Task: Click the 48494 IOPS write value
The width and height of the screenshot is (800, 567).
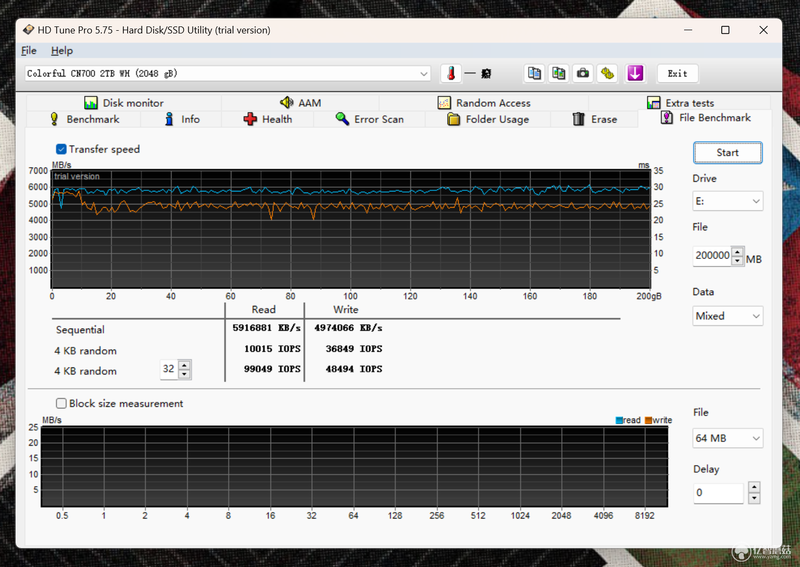Action: [x=354, y=368]
